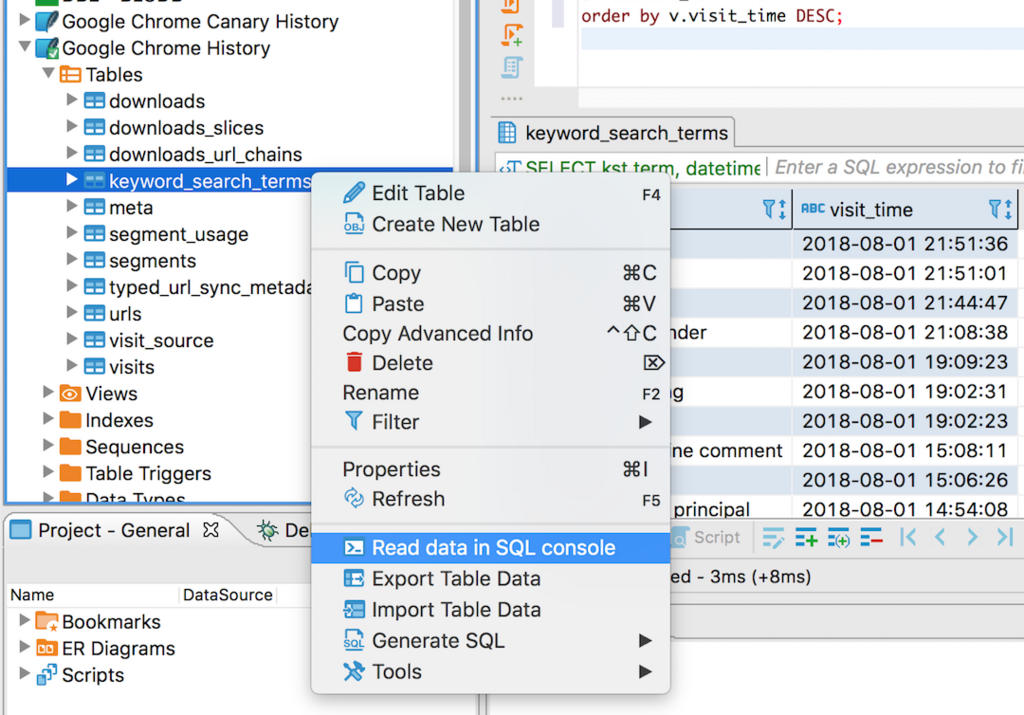Click the Scripts icon in Project panel
This screenshot has height=715, width=1024.
point(46,675)
